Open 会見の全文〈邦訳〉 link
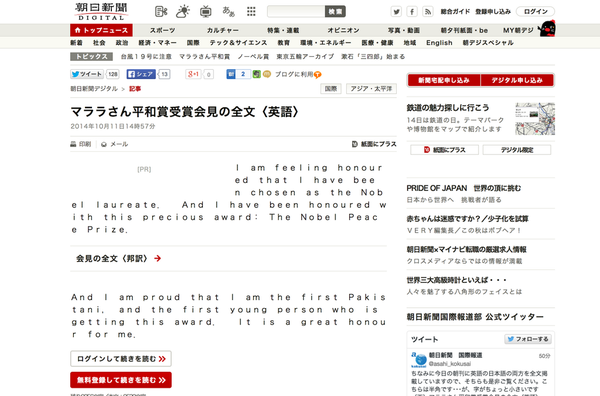This screenshot has height=396, width=600. tap(118, 259)
